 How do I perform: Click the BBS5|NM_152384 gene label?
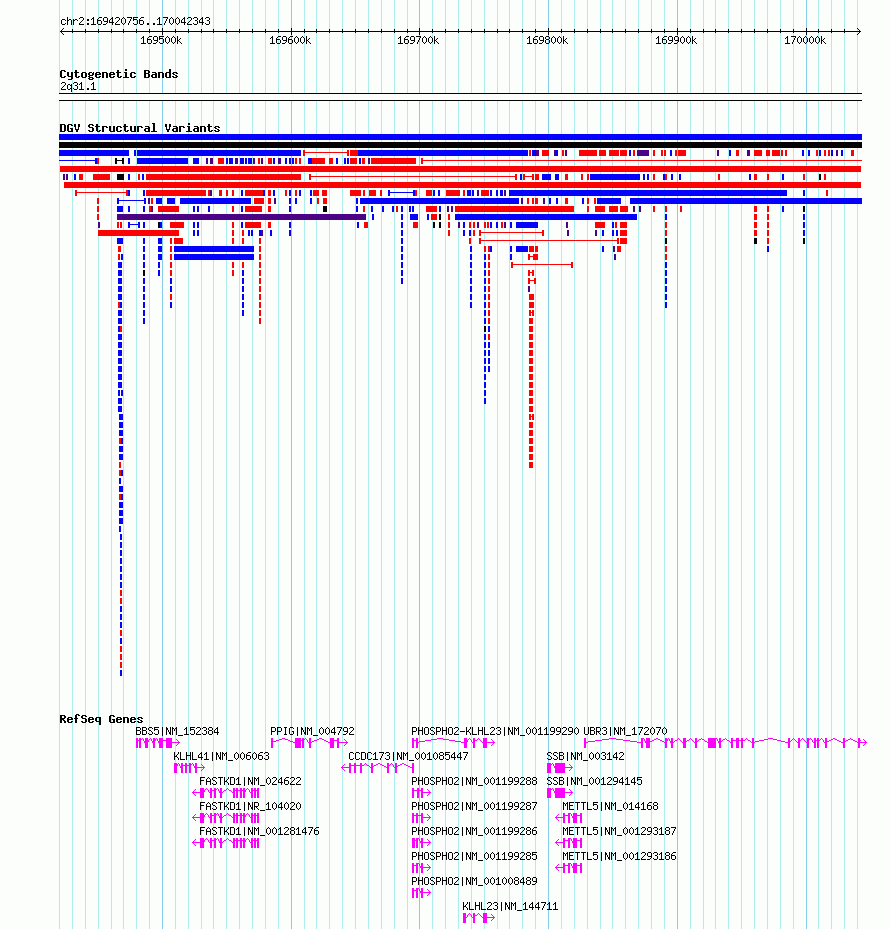point(177,732)
